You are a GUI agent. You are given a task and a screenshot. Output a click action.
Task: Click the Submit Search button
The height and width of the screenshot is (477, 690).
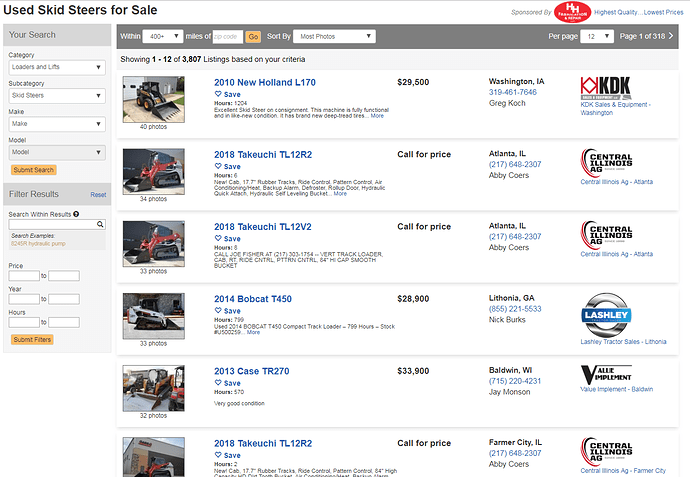click(x=33, y=170)
